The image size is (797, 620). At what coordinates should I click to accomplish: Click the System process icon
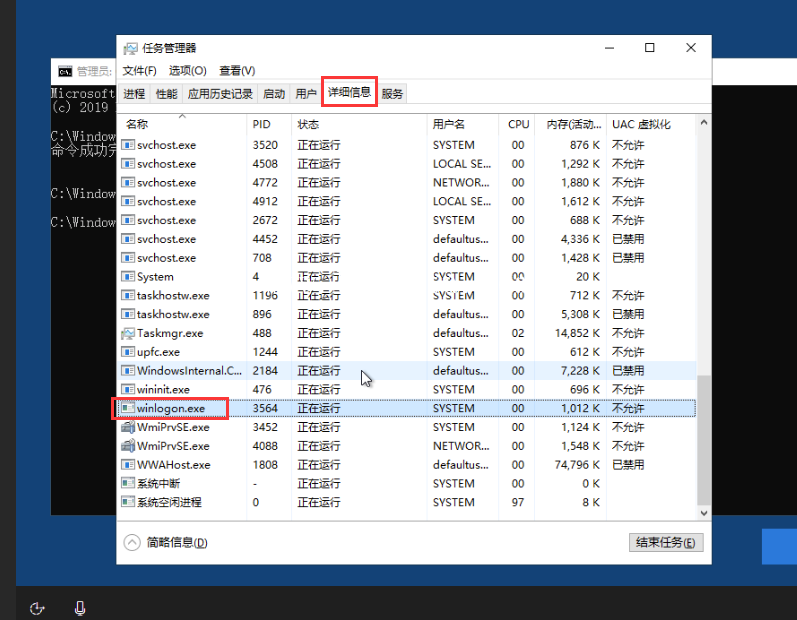tap(128, 276)
